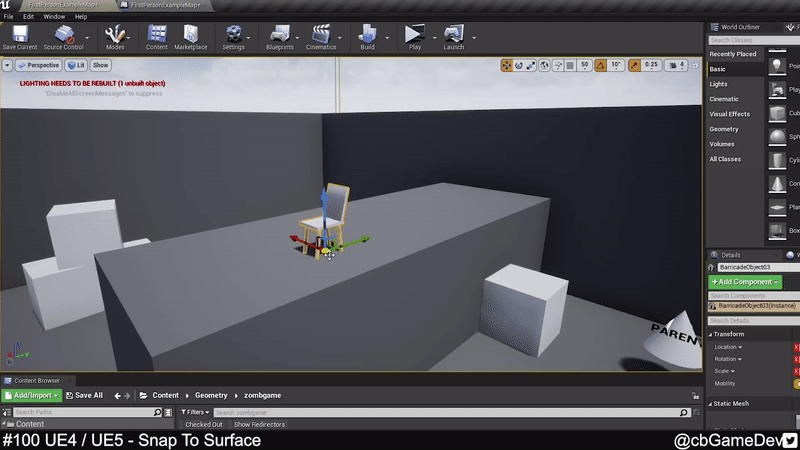Select the translate (move) gizmo mode
Screen dimensions: 800x450
[x=506, y=65]
